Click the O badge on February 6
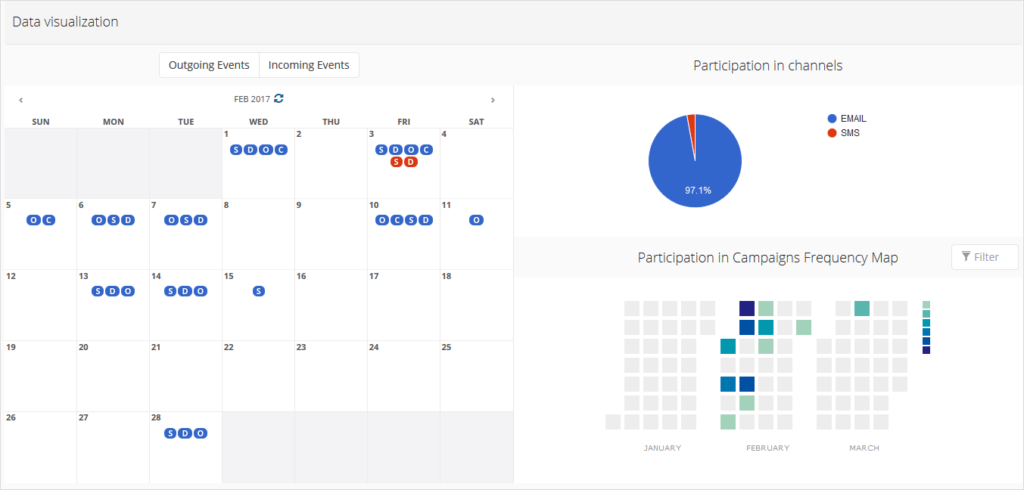This screenshot has width=1024, height=490. coord(99,221)
